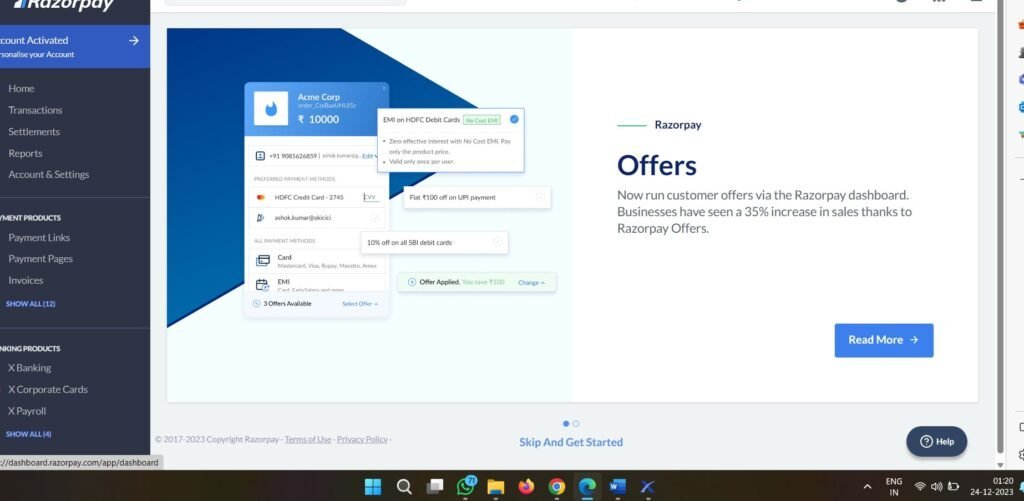
Task: Open Google Chrome from taskbar
Action: pos(556,487)
